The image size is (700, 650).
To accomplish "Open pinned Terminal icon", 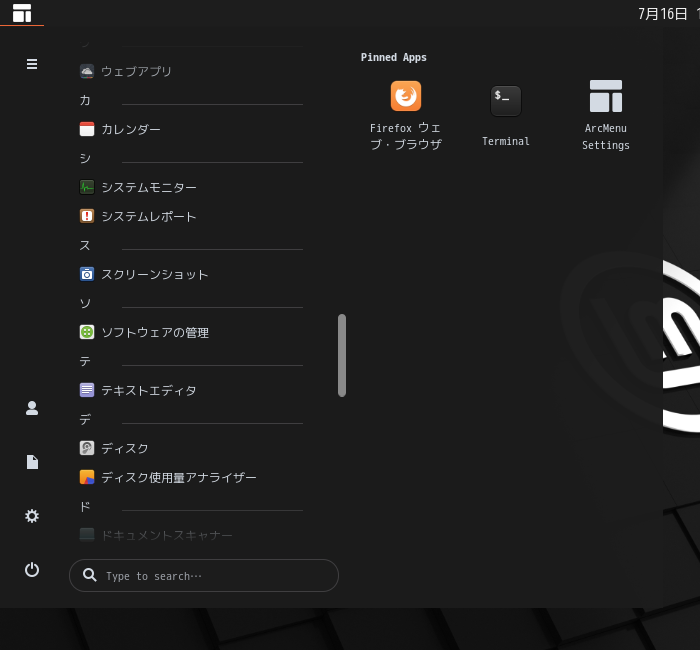I will [x=506, y=101].
